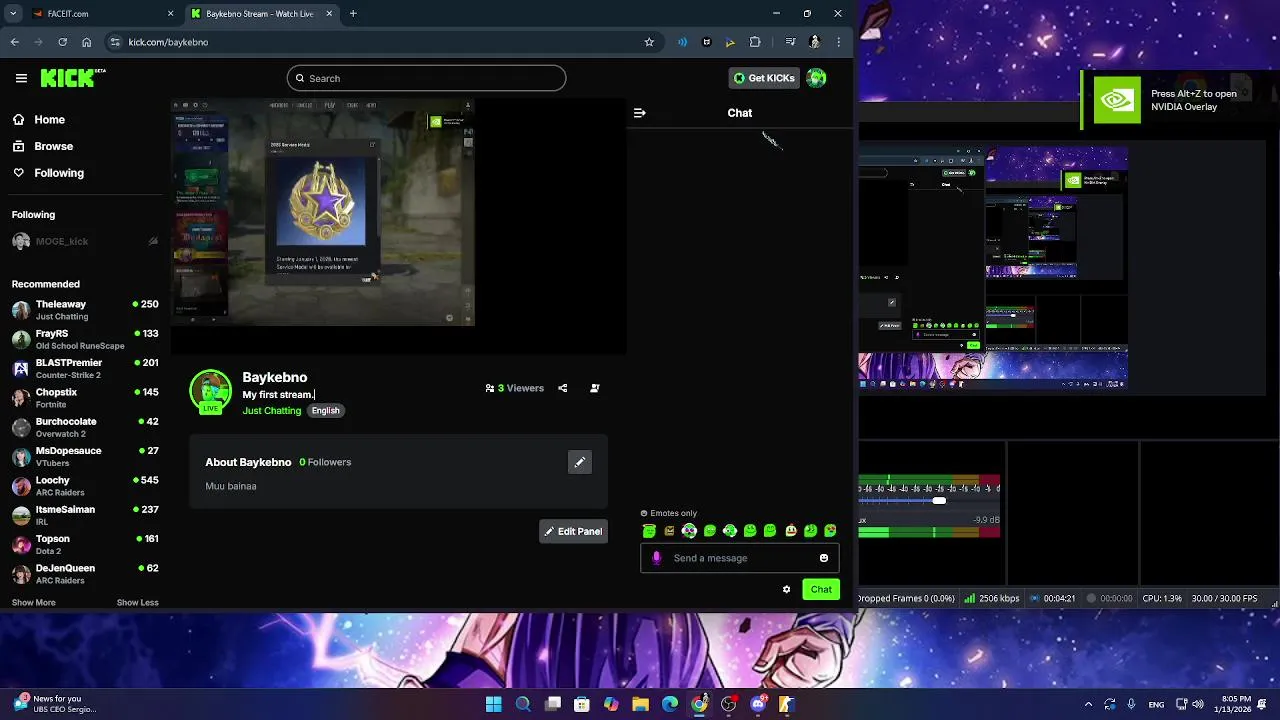Click the Get KICKs button
The height and width of the screenshot is (720, 1280).
764,78
